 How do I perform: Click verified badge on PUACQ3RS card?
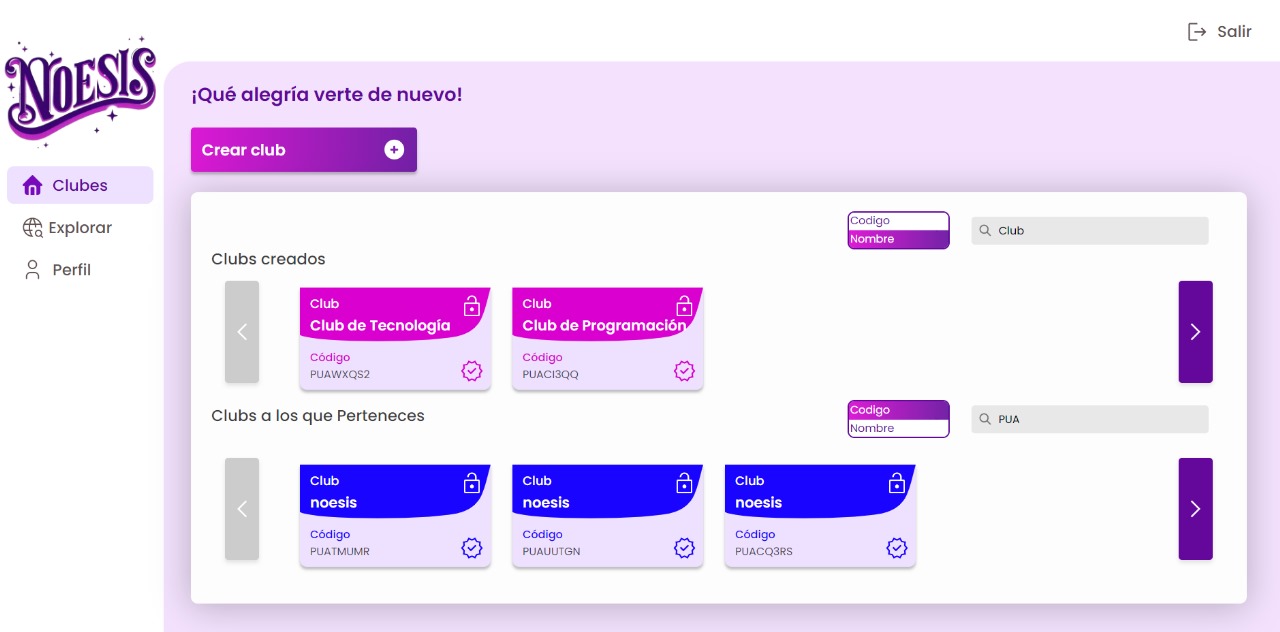pyautogui.click(x=897, y=548)
